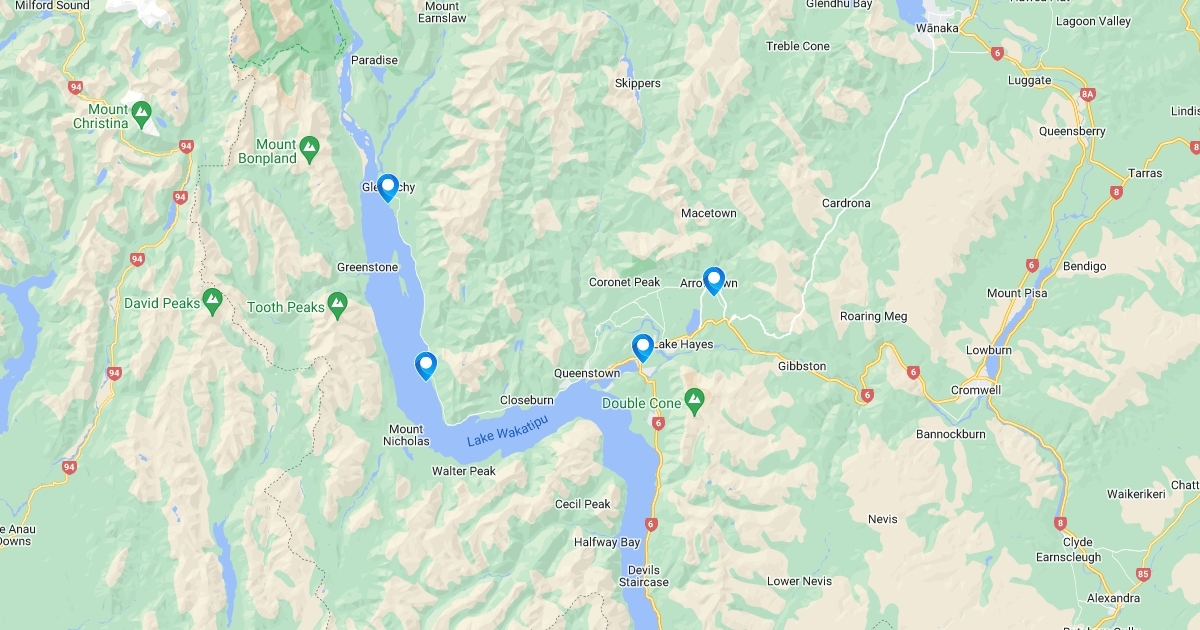Click the Coronet Peak label

coord(625,282)
